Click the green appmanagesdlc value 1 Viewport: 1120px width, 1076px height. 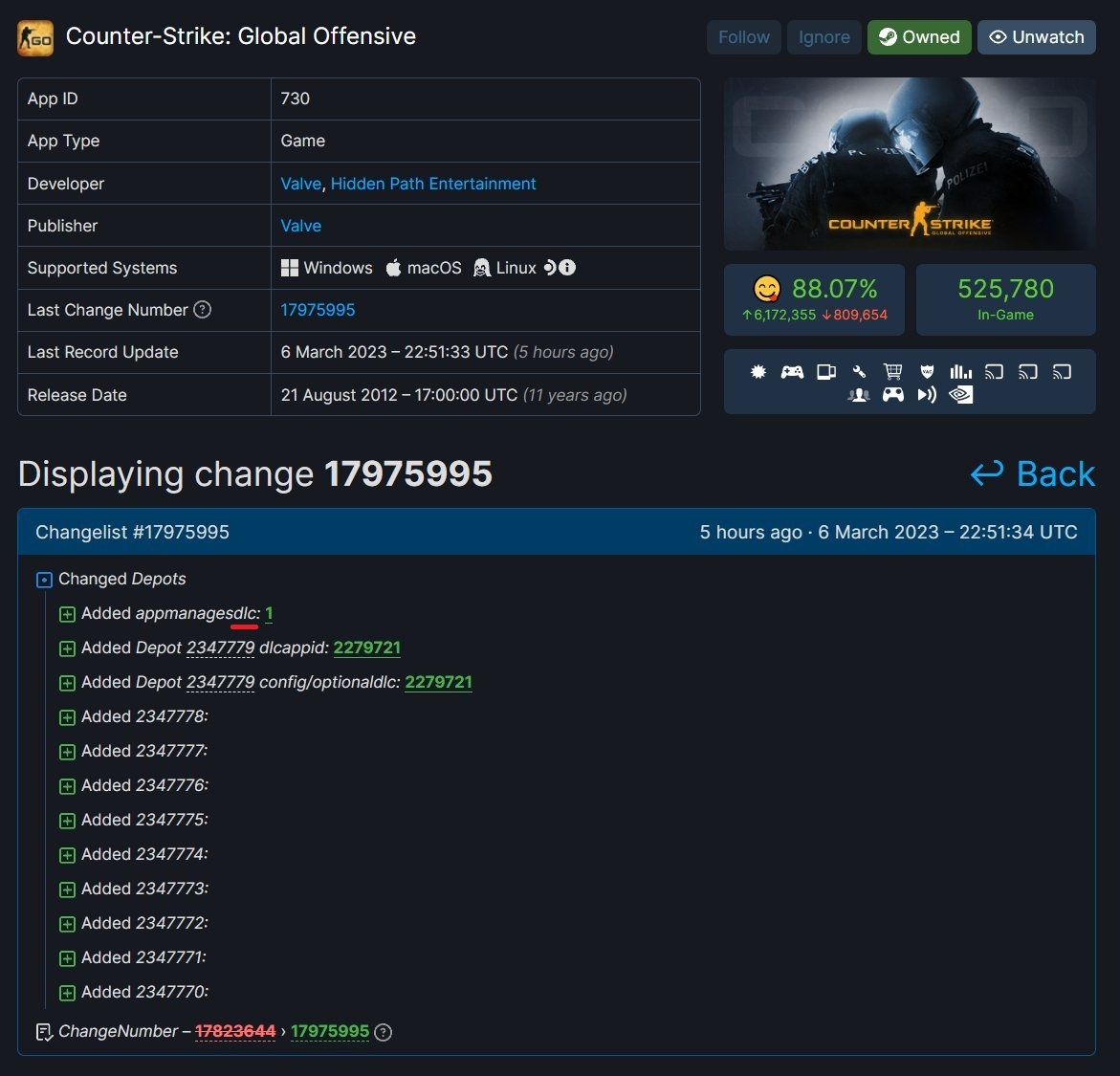[x=269, y=613]
